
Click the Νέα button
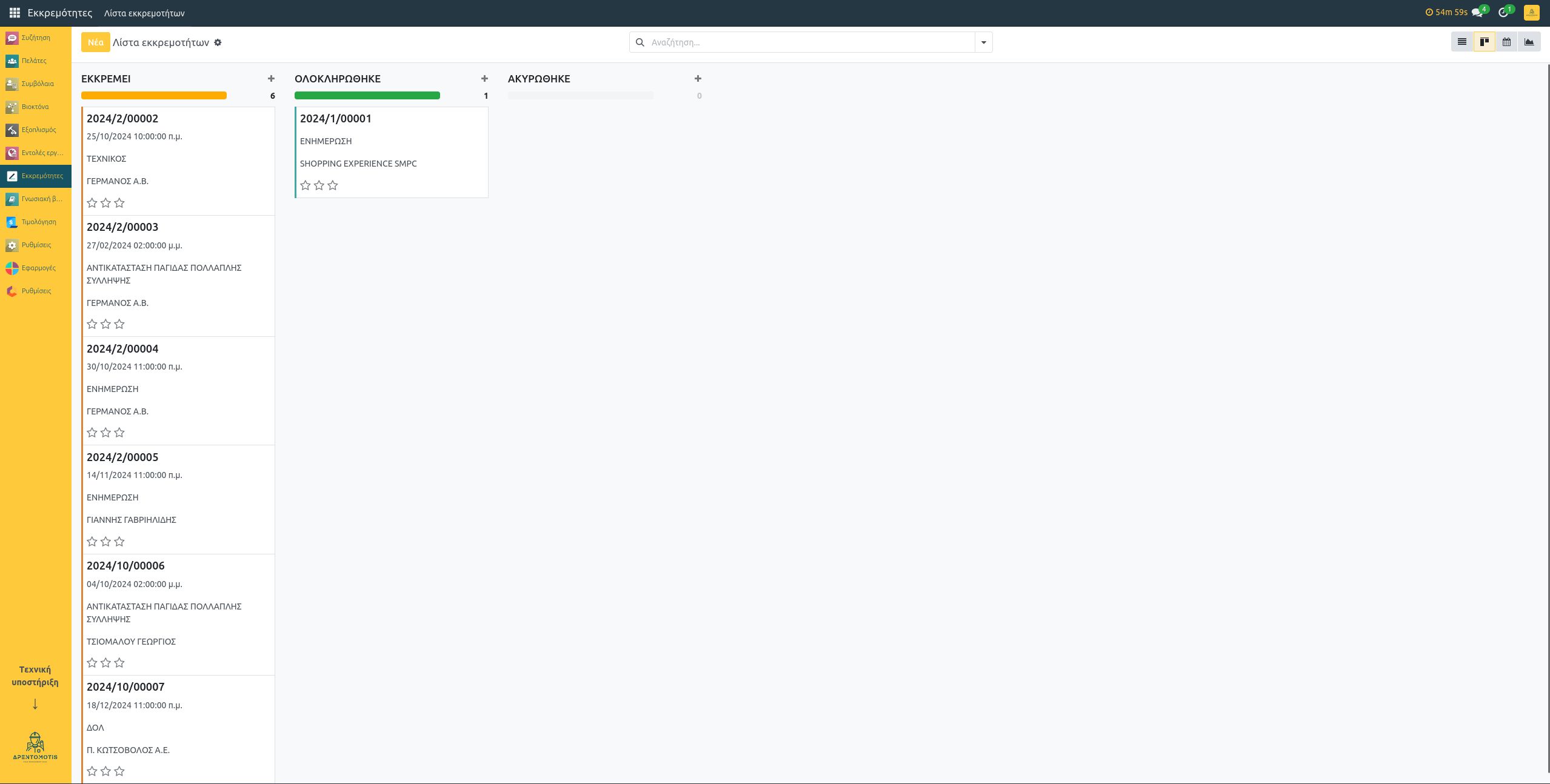pyautogui.click(x=95, y=42)
